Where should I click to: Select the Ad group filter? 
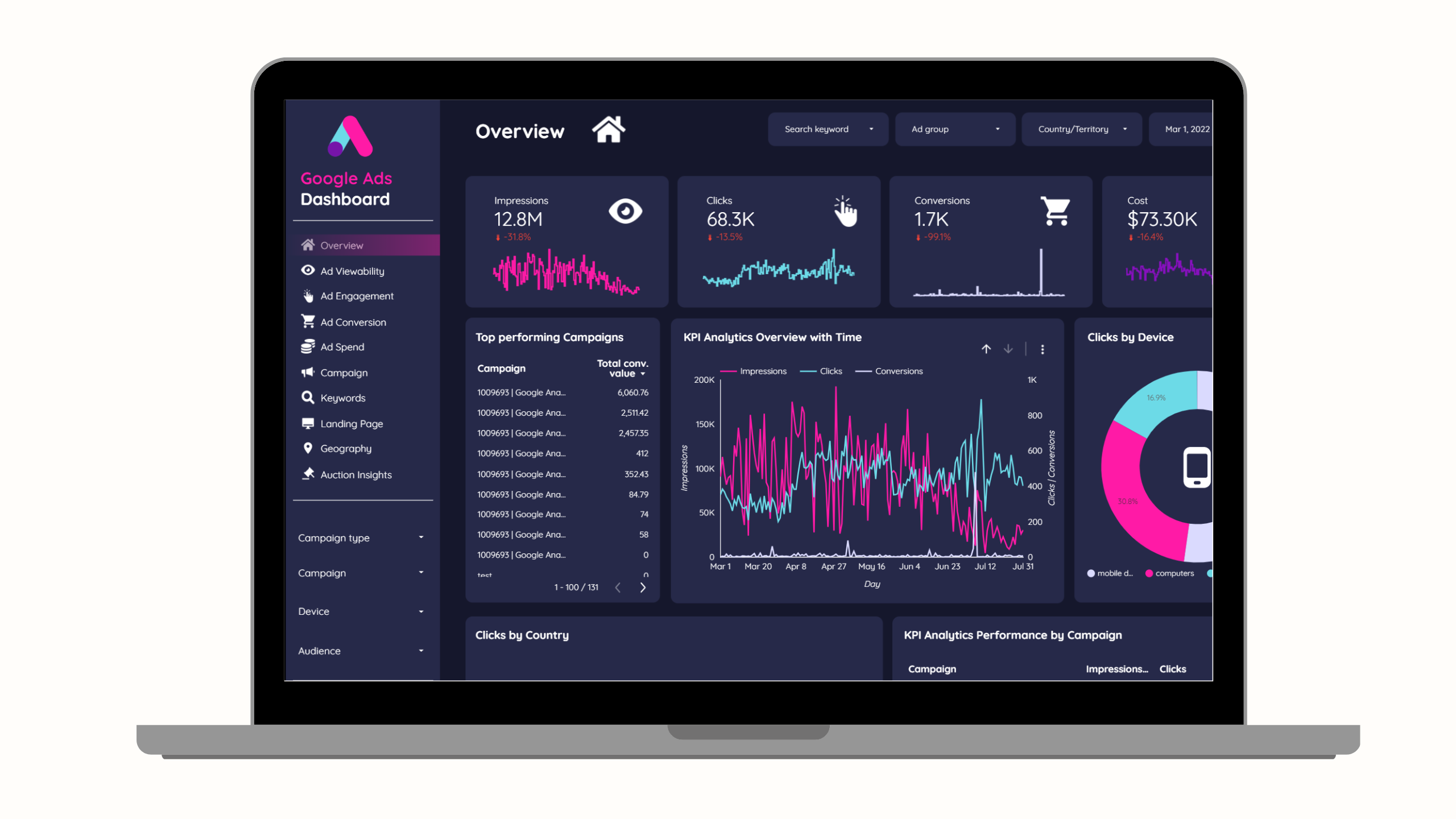[x=951, y=129]
